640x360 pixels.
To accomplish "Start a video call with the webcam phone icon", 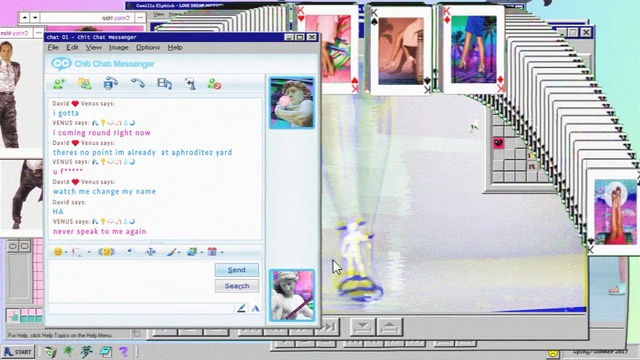I will [x=111, y=83].
